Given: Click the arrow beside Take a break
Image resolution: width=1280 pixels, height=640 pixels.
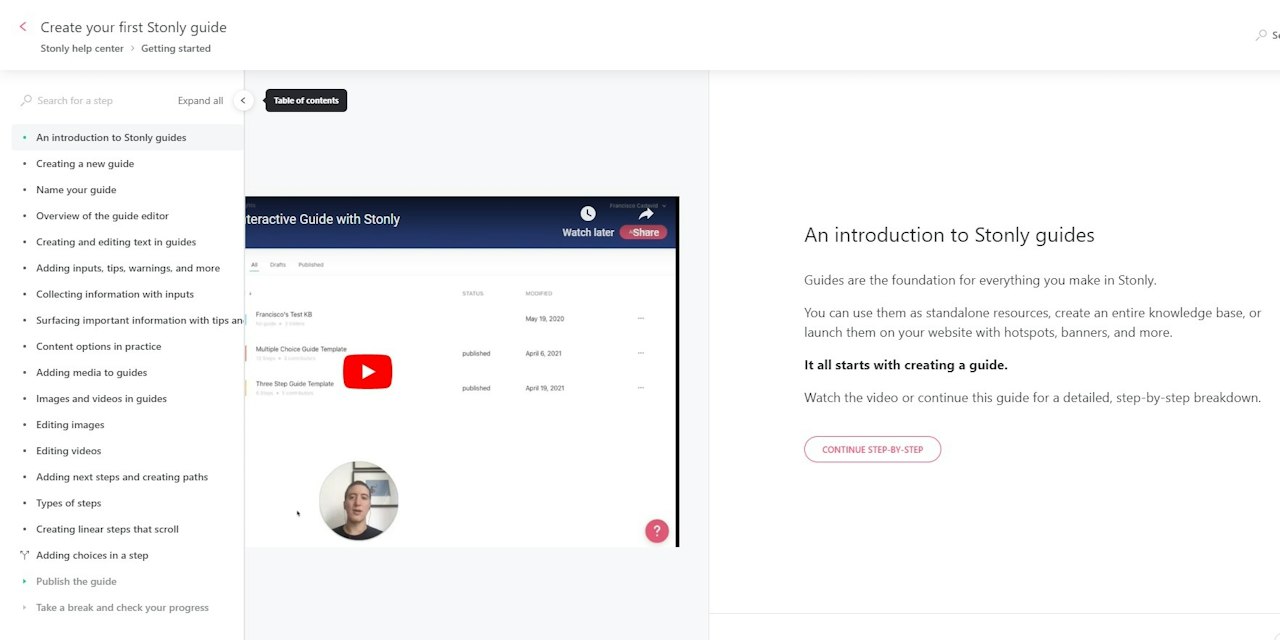Looking at the screenshot, I should coord(25,607).
